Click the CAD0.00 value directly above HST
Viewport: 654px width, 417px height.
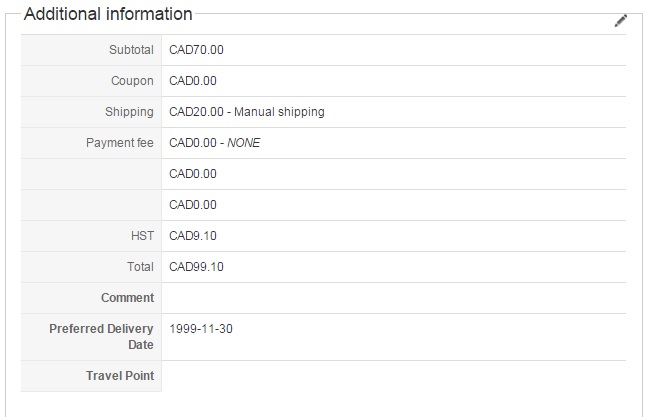point(193,205)
